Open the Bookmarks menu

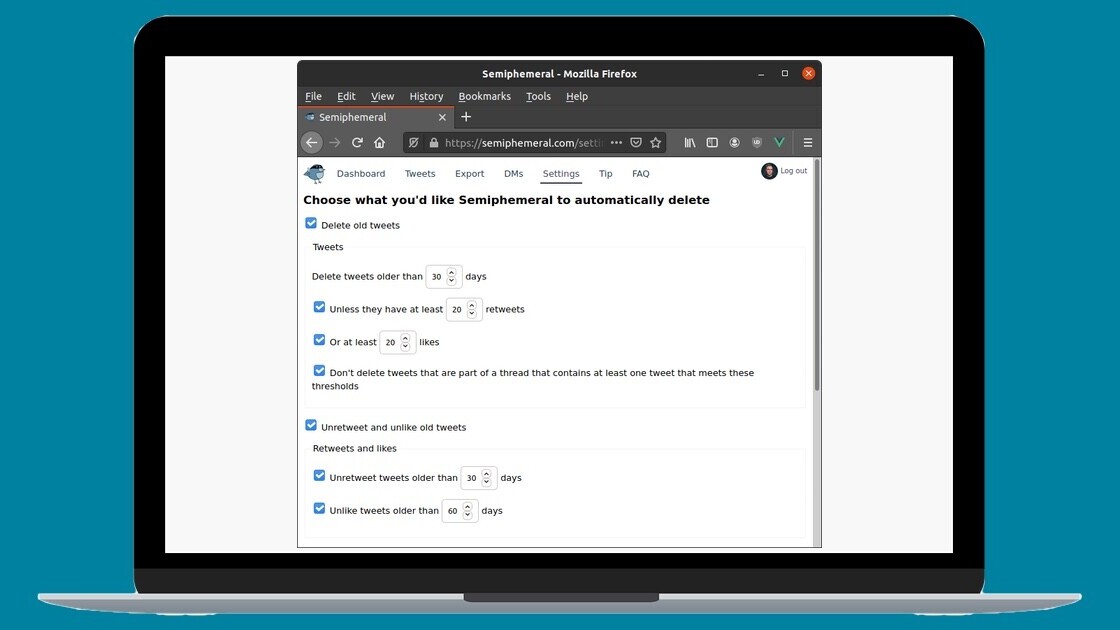[x=484, y=97]
